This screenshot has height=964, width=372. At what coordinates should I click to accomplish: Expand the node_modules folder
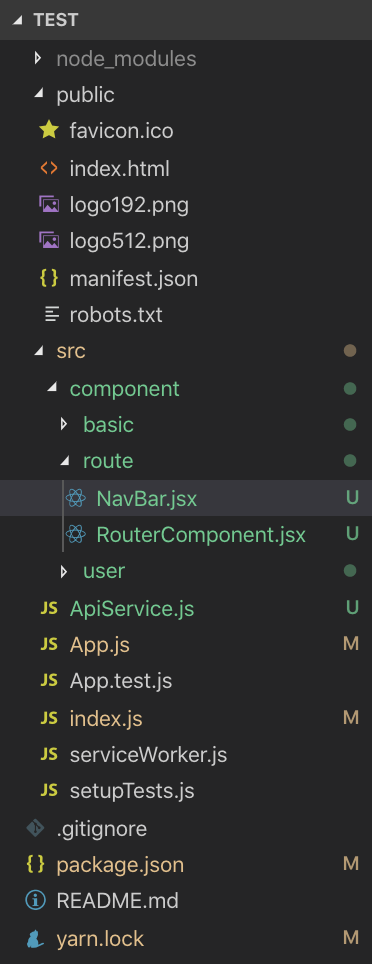coord(38,58)
